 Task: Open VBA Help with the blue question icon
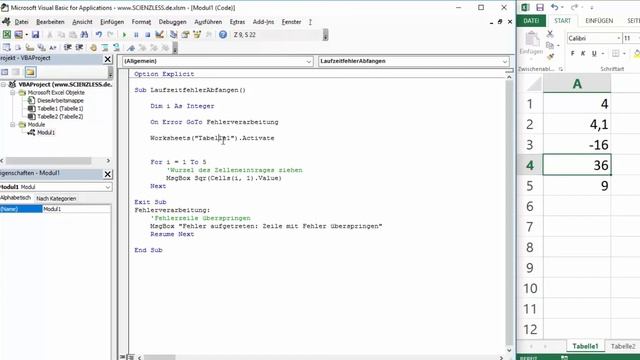[223, 35]
